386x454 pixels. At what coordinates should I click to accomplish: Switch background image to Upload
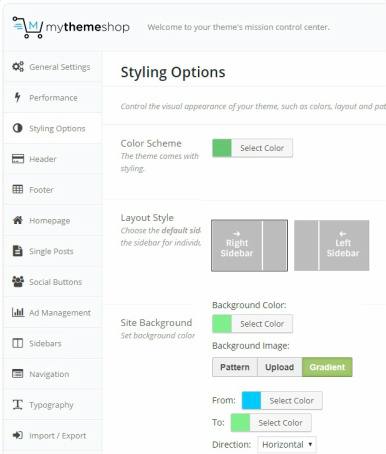(280, 367)
